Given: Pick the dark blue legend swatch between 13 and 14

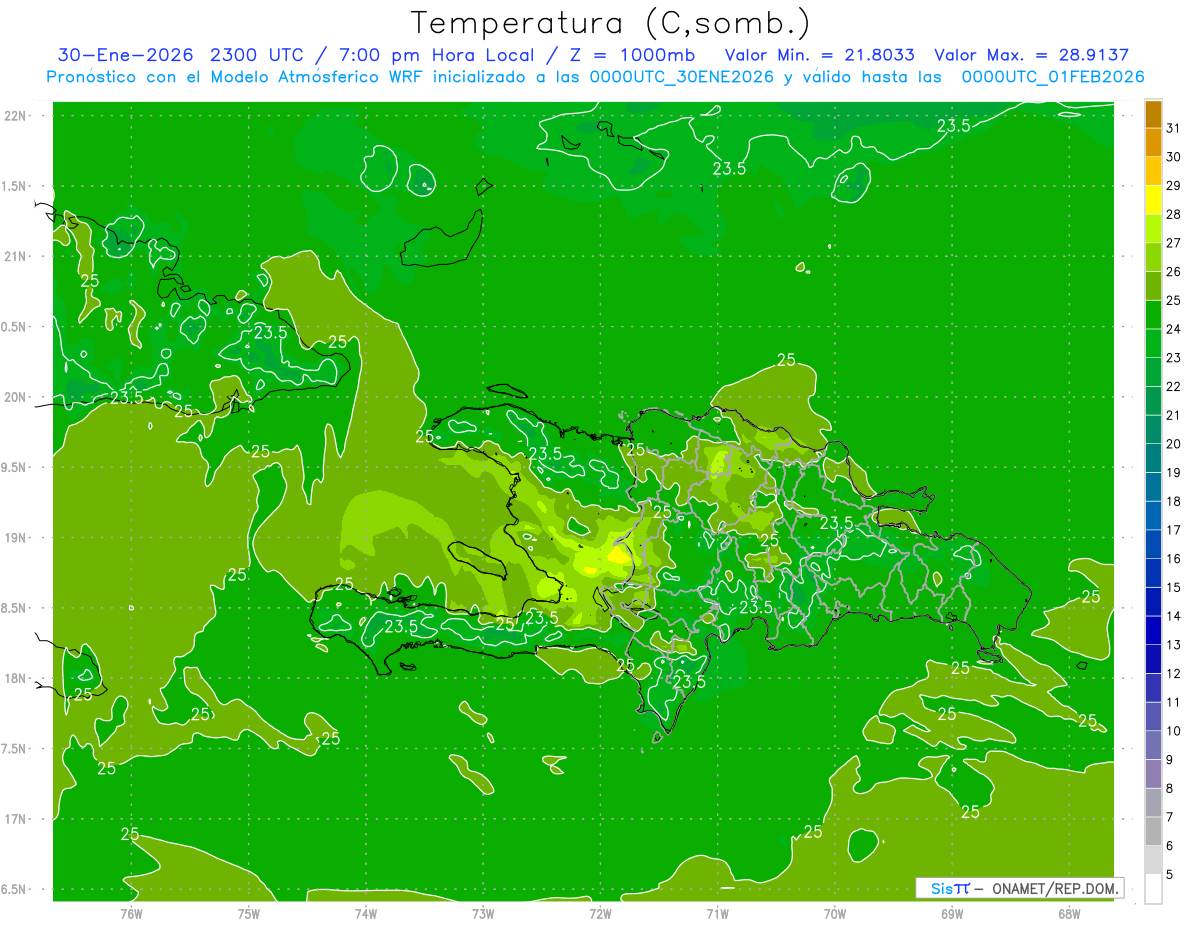Looking at the screenshot, I should 1153,630.
